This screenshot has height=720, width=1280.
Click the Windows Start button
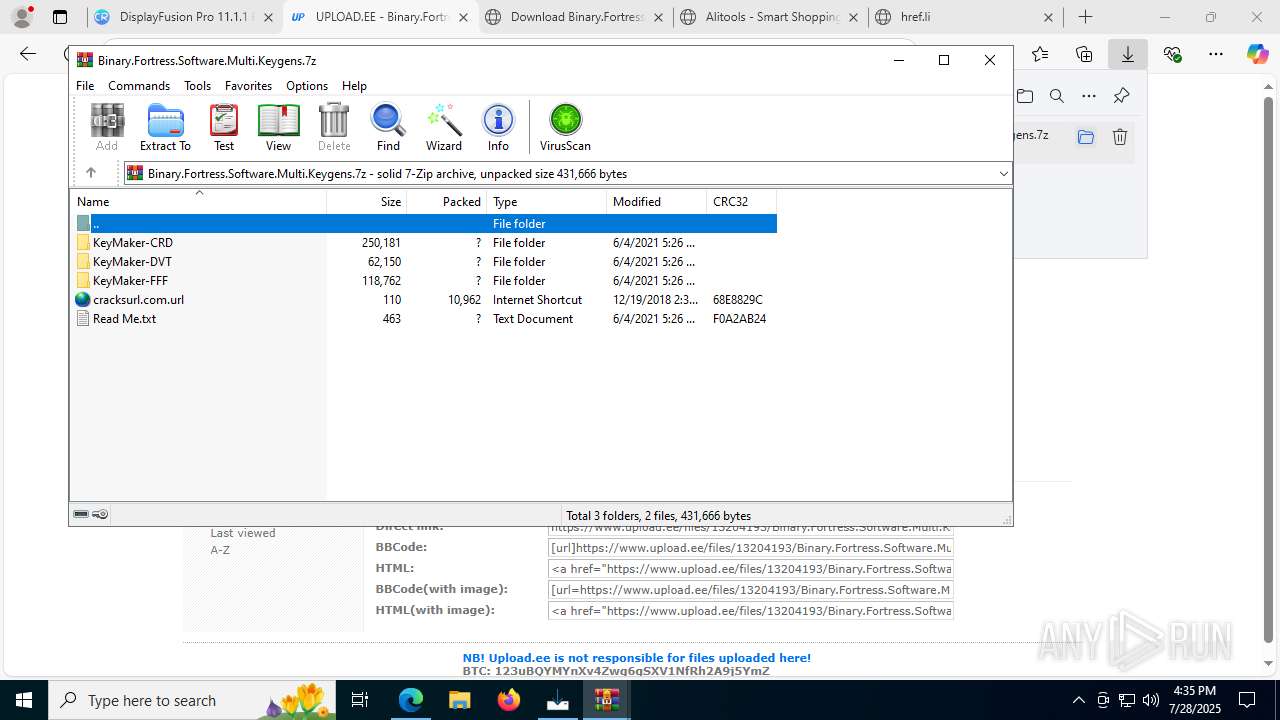coord(24,700)
